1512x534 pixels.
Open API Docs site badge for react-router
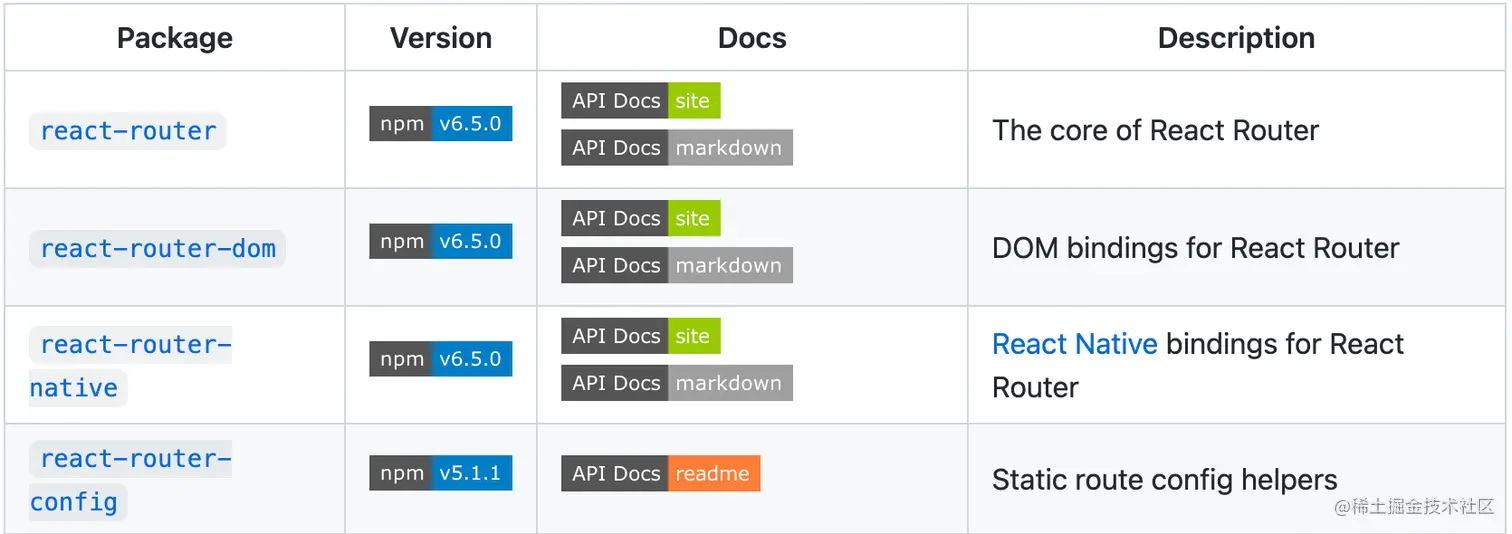pos(641,100)
